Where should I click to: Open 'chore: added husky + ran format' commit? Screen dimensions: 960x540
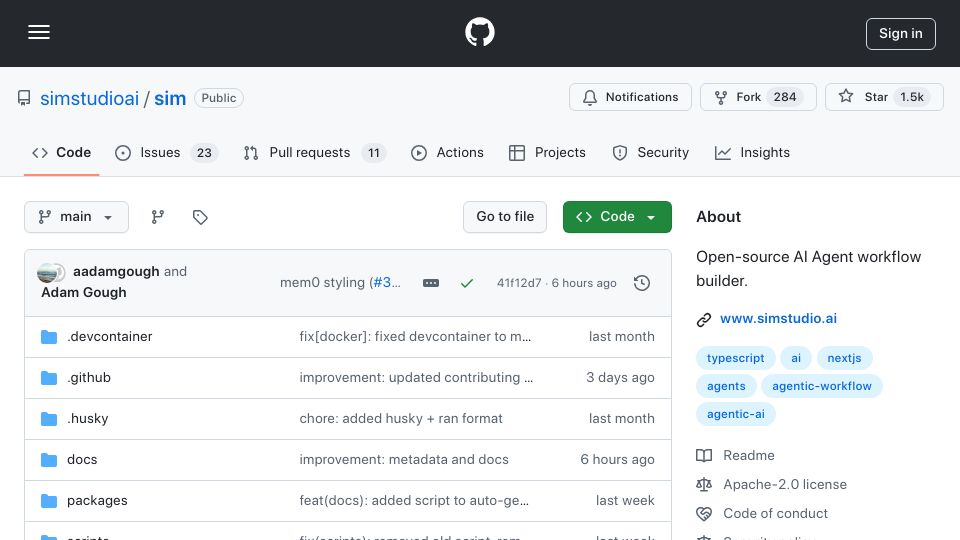pyautogui.click(x=401, y=419)
